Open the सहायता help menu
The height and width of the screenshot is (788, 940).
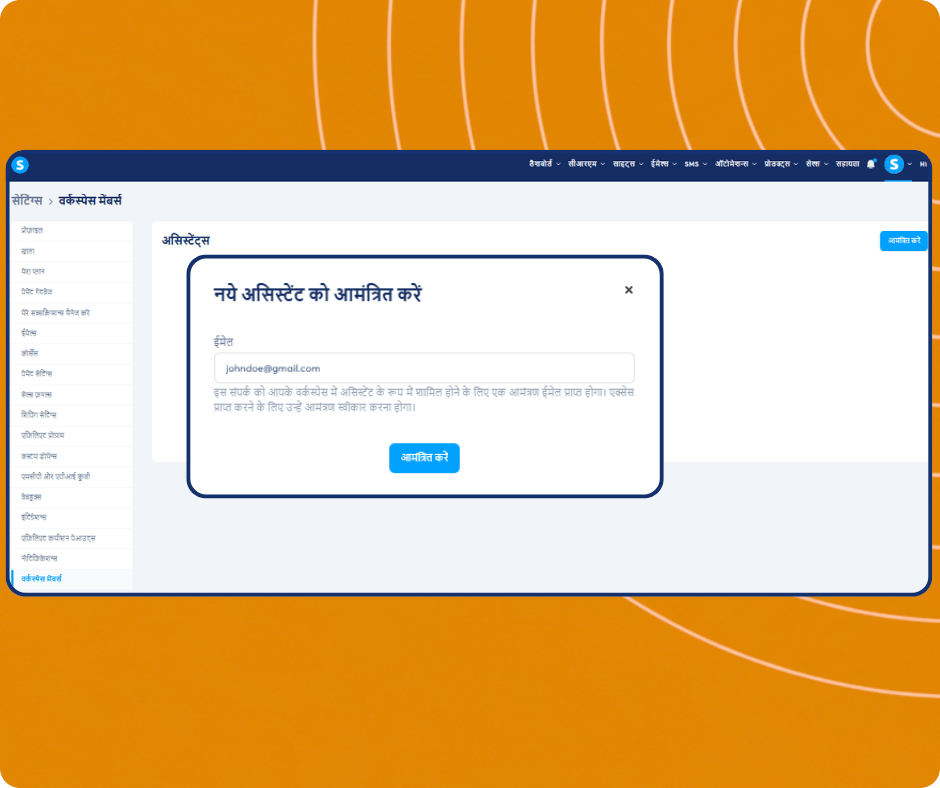(847, 164)
